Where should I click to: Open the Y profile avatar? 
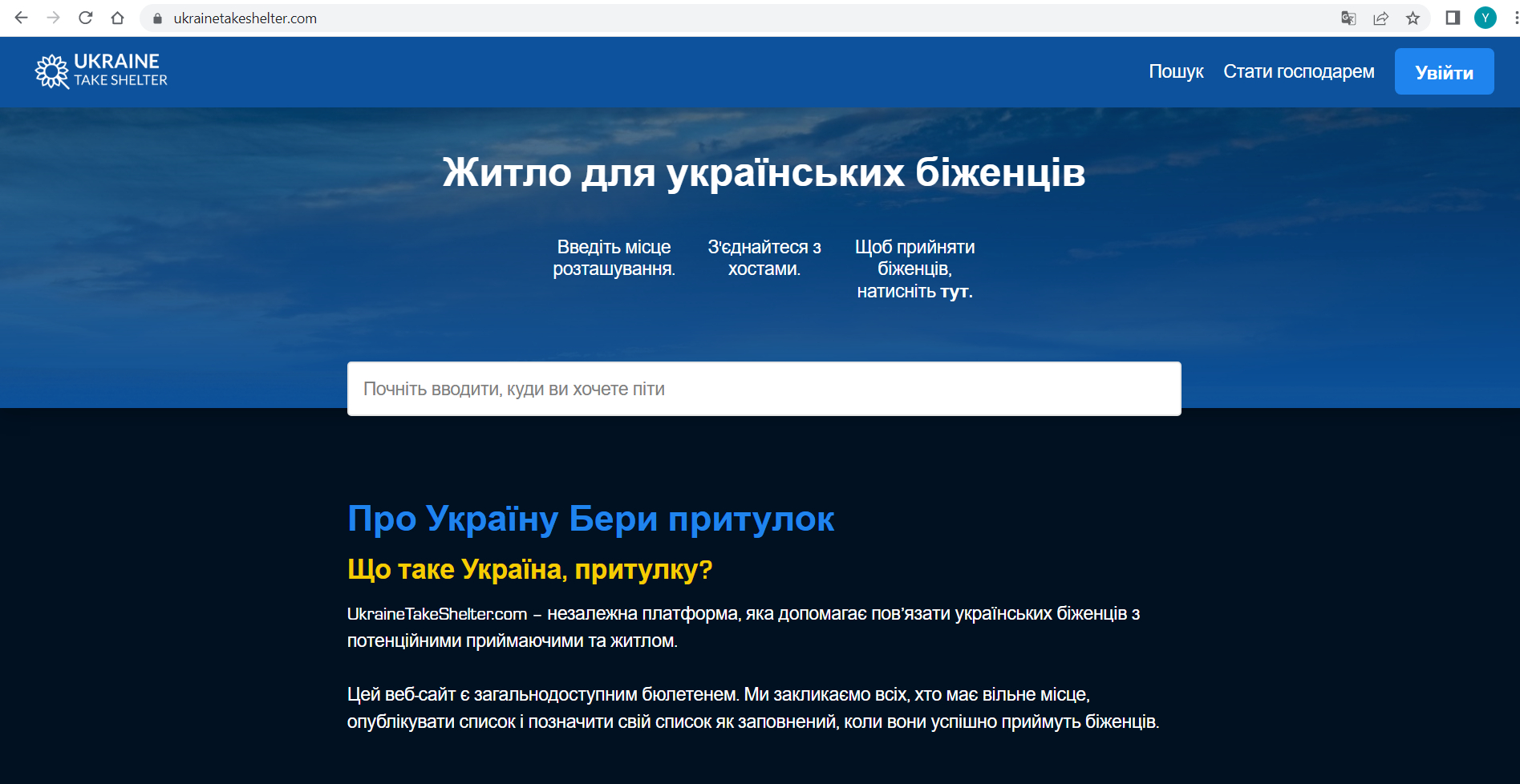(x=1486, y=18)
